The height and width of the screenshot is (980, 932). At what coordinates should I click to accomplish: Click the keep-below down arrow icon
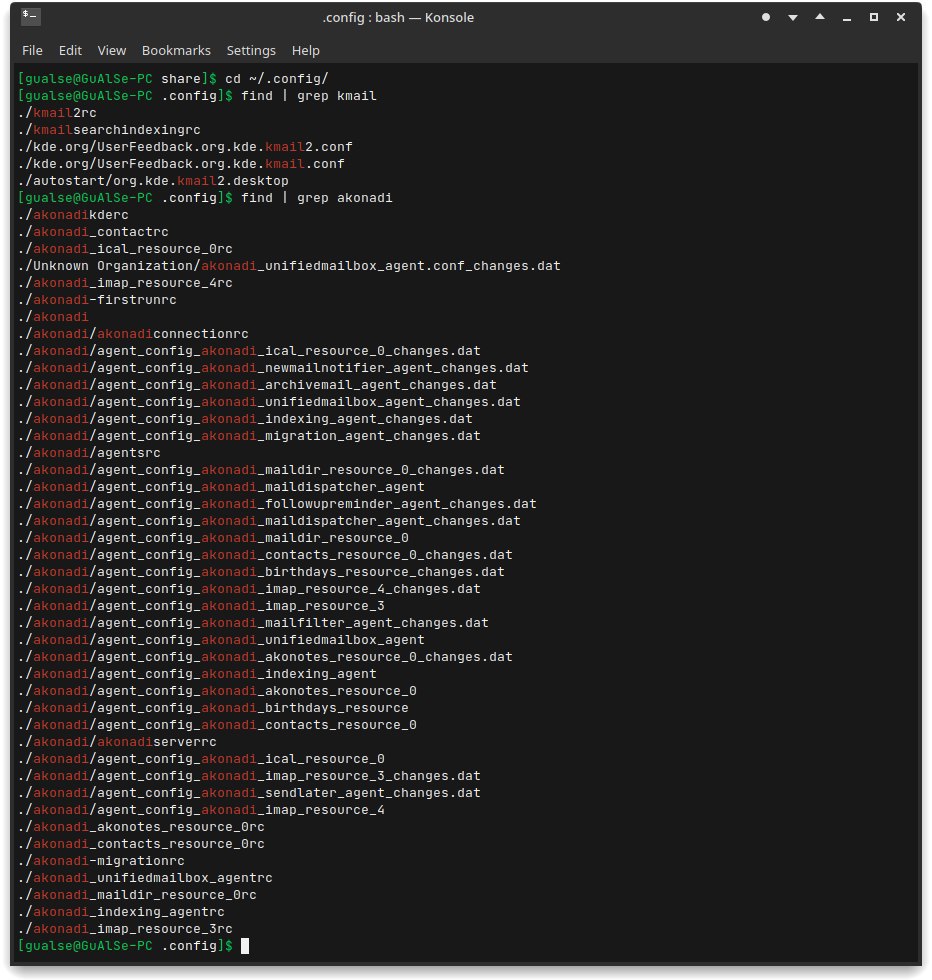tap(793, 18)
